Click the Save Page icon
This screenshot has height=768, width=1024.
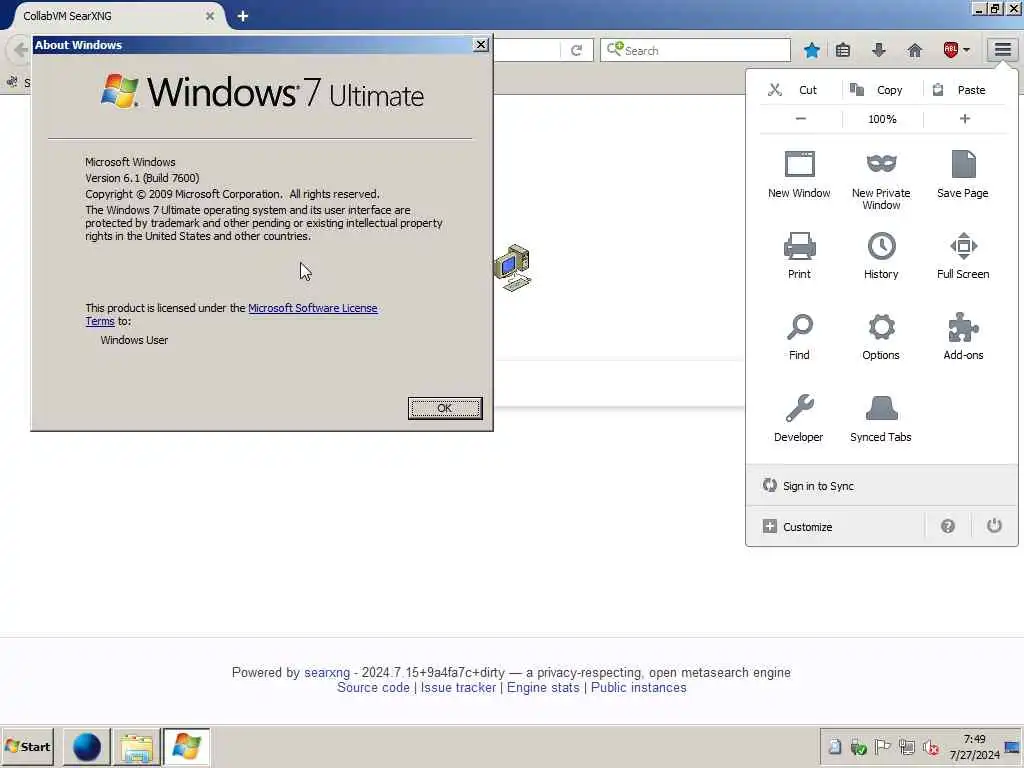(963, 164)
